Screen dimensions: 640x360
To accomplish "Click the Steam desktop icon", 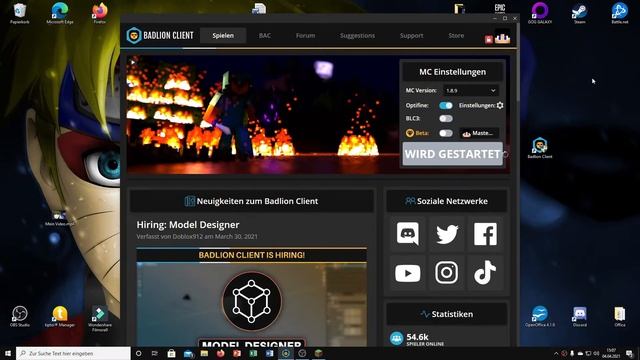I will click(x=579, y=13).
